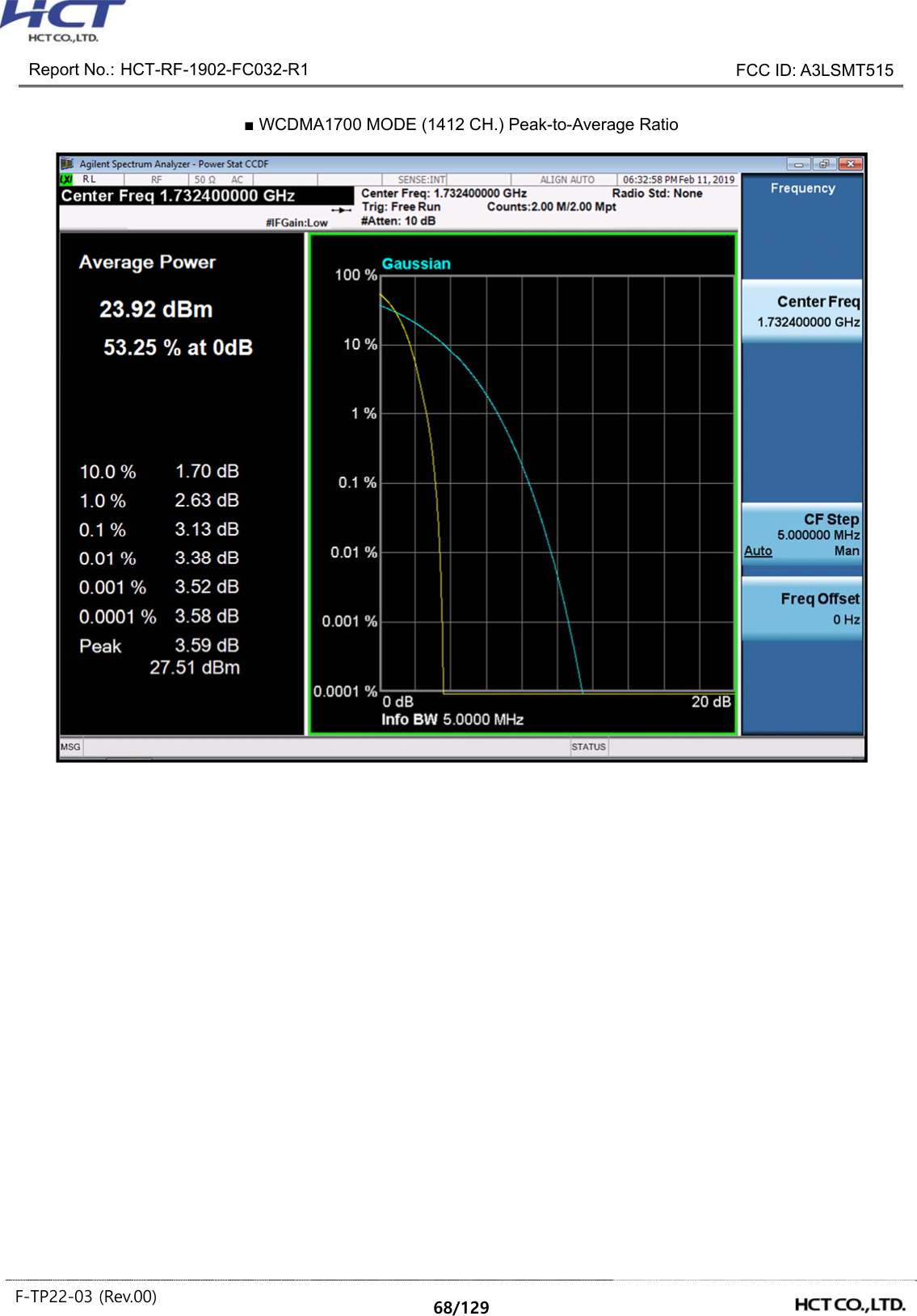Viewport: 917px width, 1316px height.
Task: Click the Gaussian trace legend label
Action: 416,264
